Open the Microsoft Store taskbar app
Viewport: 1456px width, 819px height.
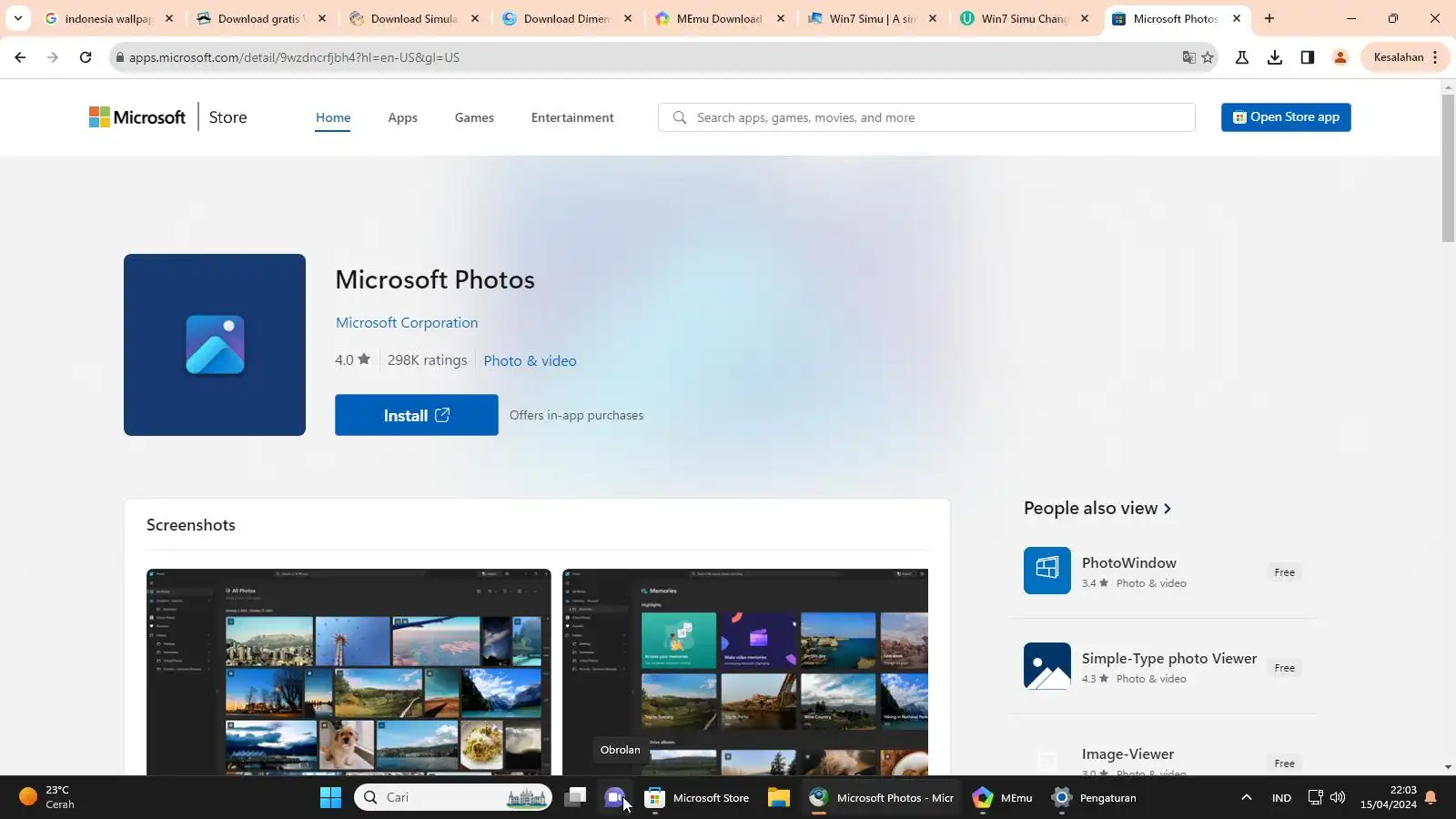pyautogui.click(x=697, y=798)
